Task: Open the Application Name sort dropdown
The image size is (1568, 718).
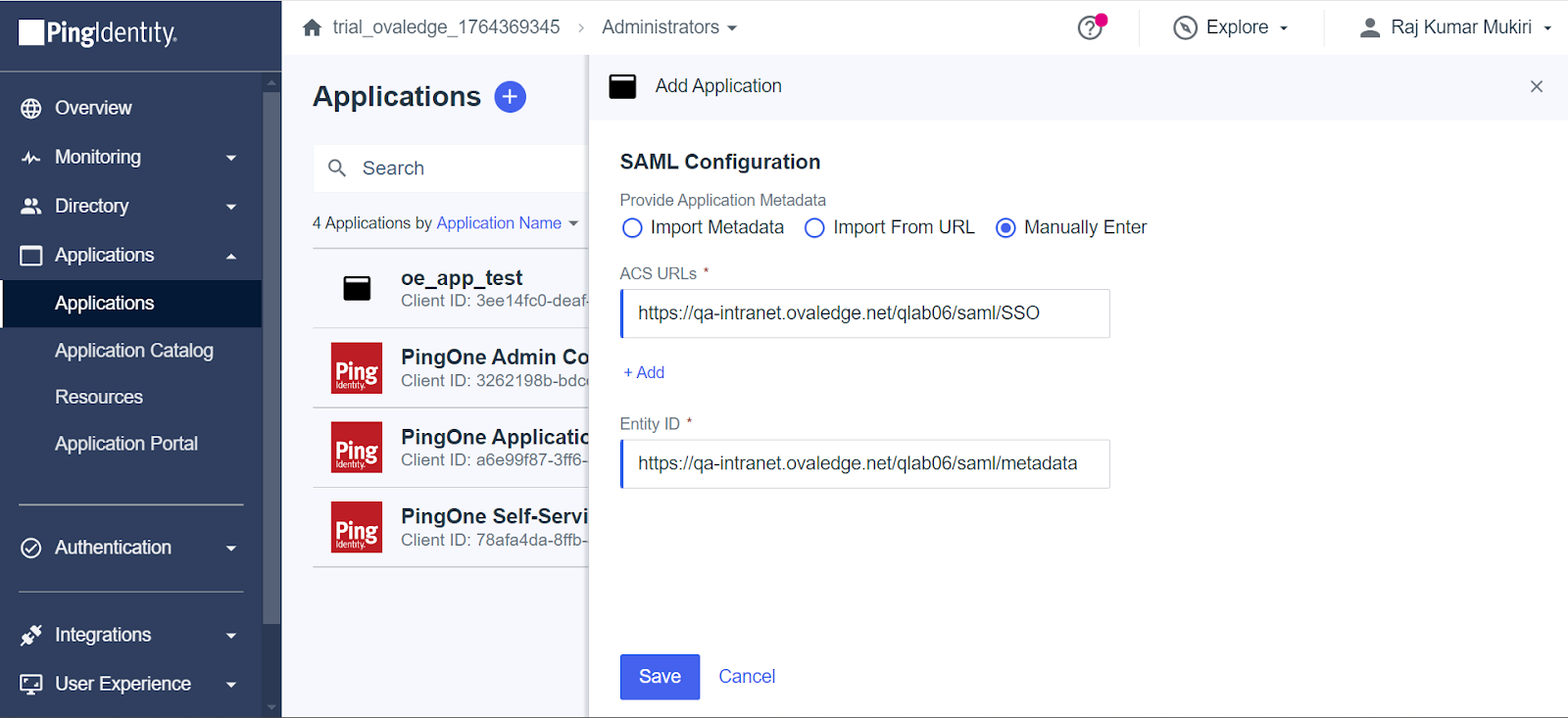Action: tap(508, 223)
